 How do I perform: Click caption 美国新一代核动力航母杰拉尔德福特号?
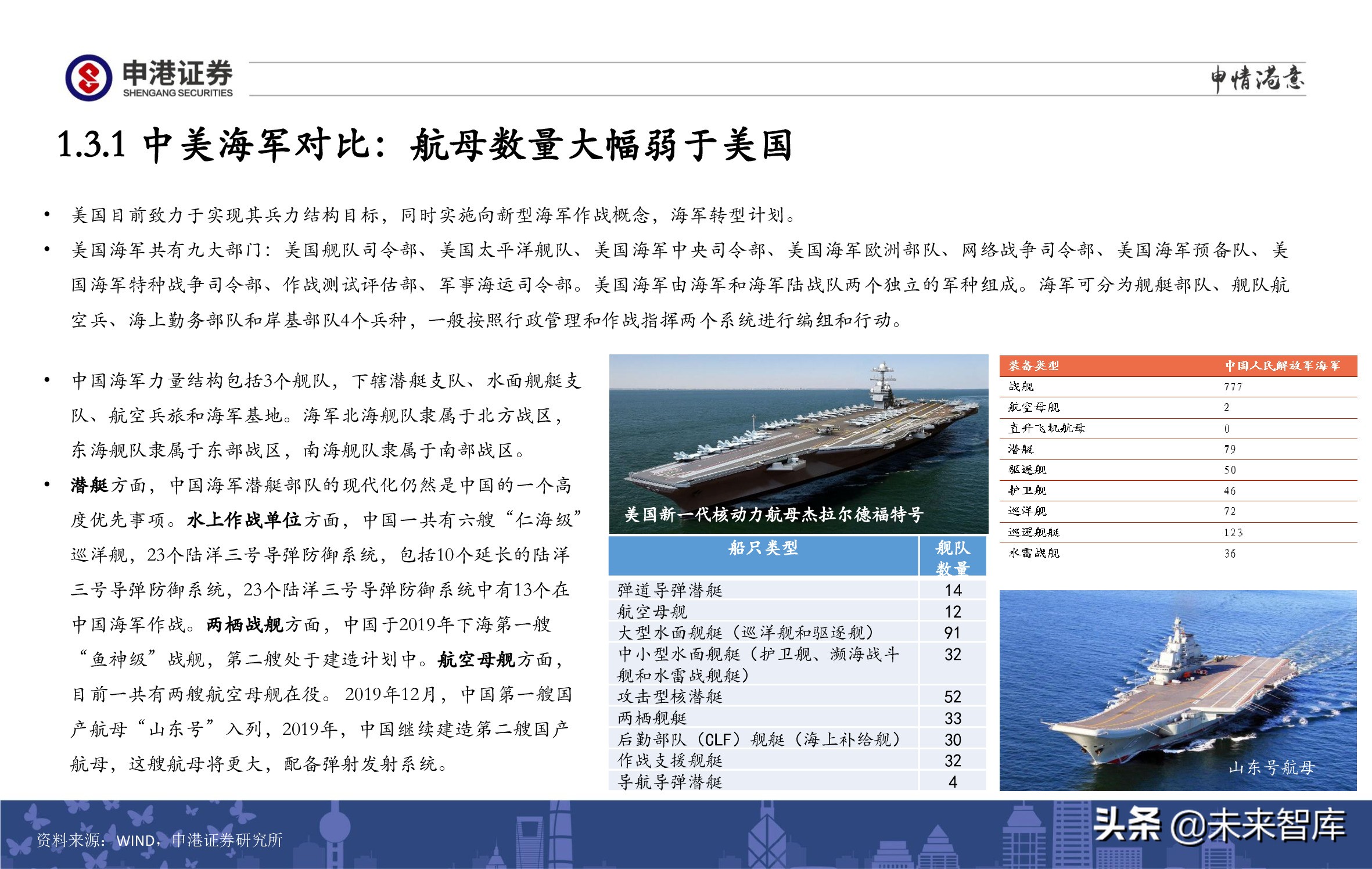pos(774,514)
